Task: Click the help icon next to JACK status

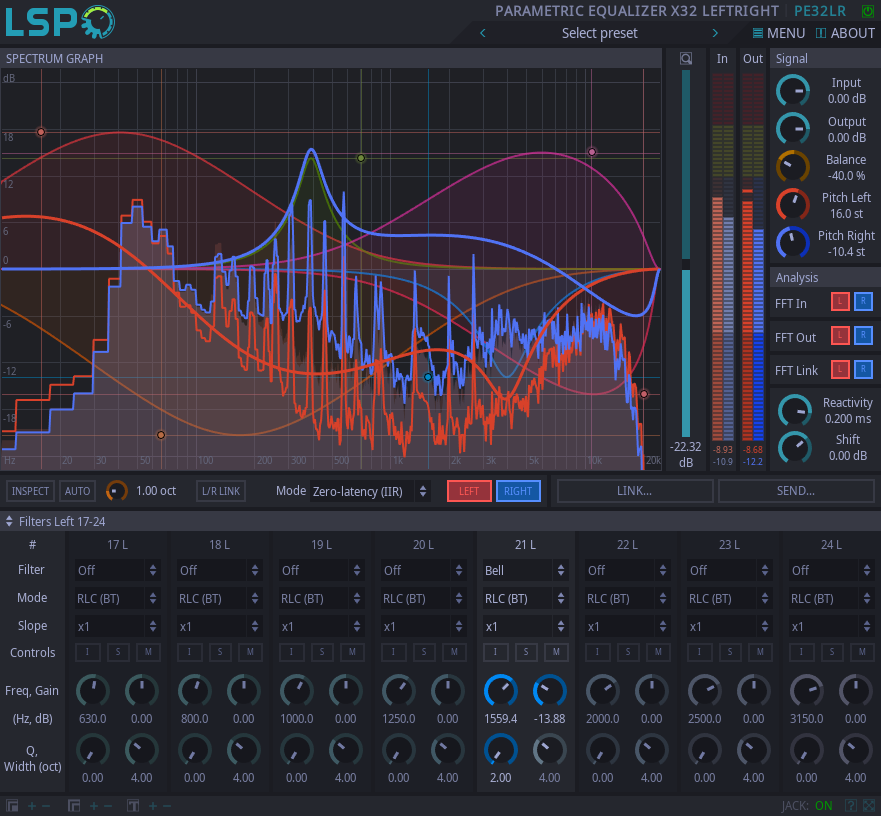Action: [850, 805]
